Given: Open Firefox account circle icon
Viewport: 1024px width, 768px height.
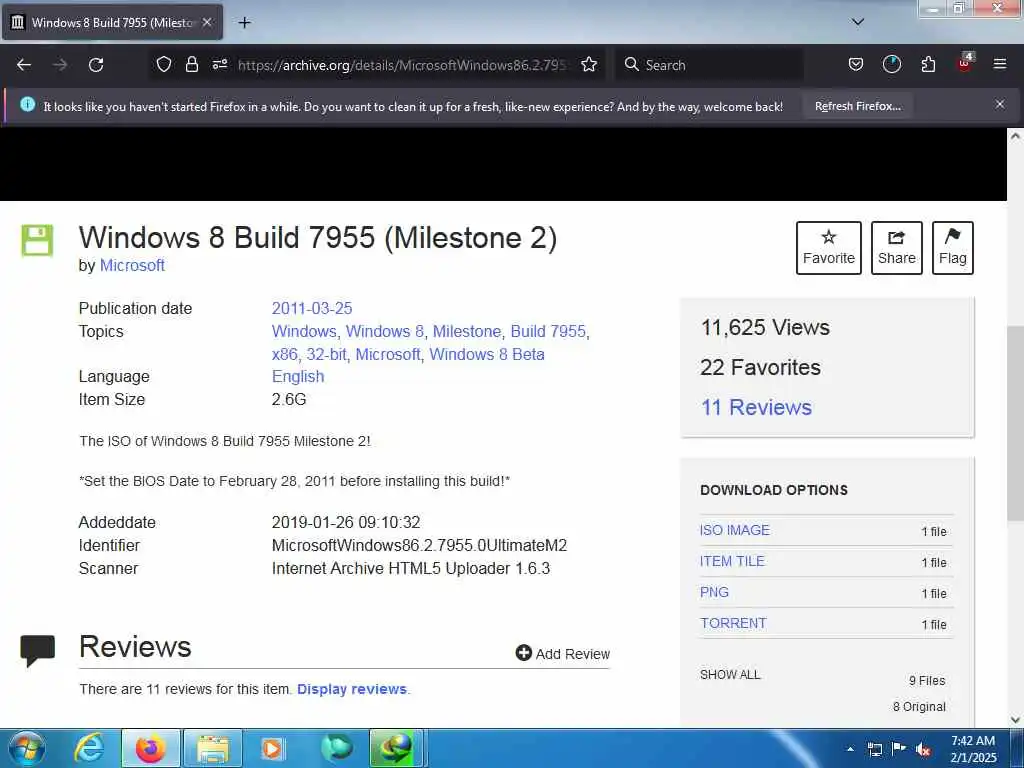Looking at the screenshot, I should 891,65.
